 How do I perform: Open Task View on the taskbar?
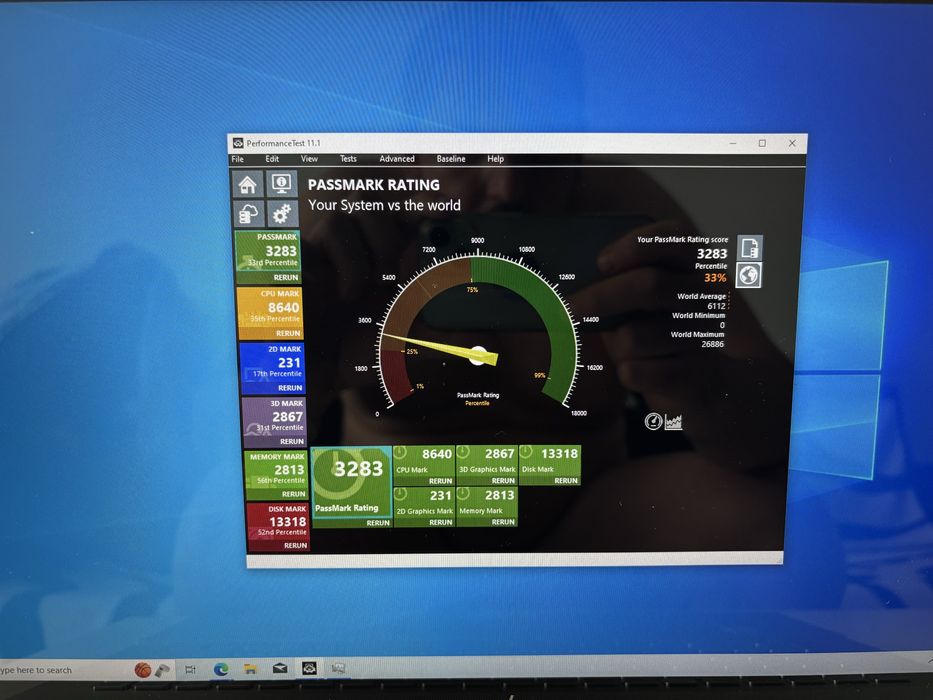click(190, 670)
